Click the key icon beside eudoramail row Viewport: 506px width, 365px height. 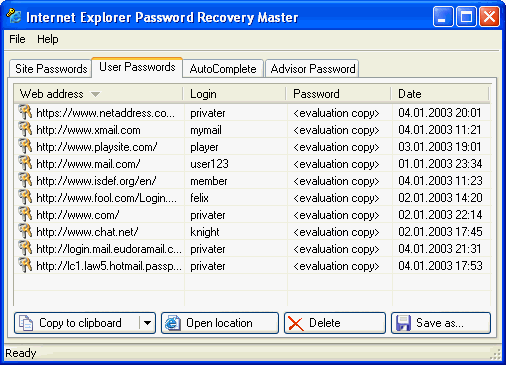25,248
